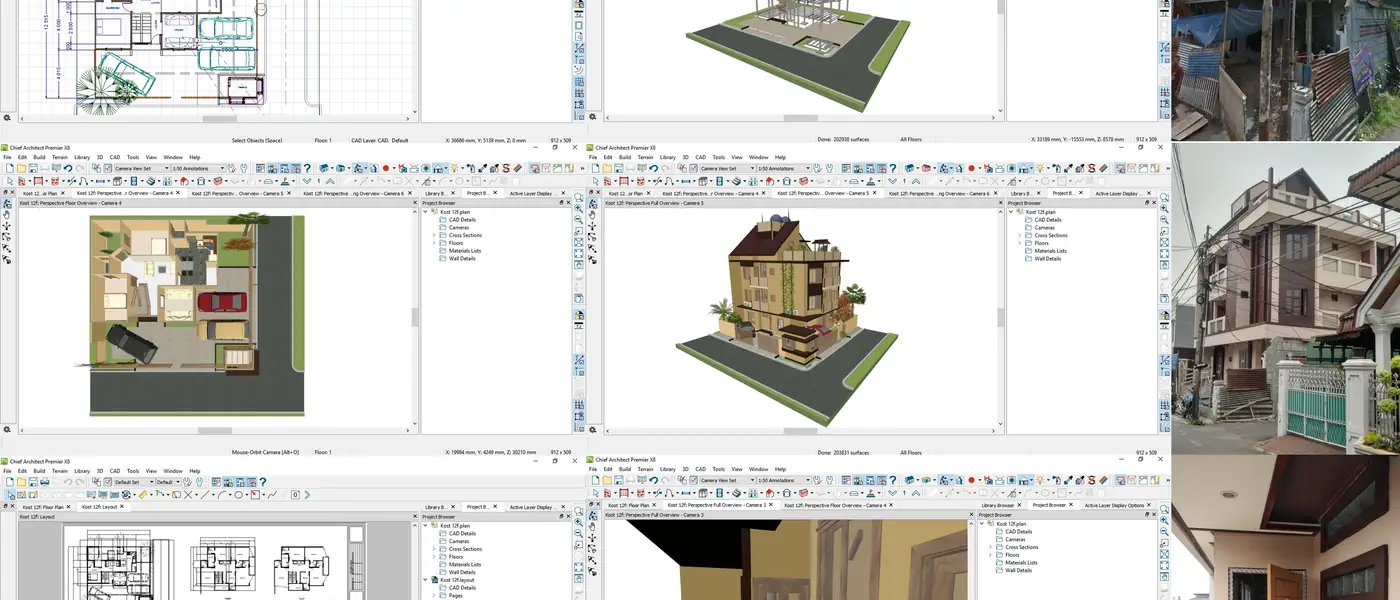Click 'Done: 203831 surfaces' status text

(843, 452)
